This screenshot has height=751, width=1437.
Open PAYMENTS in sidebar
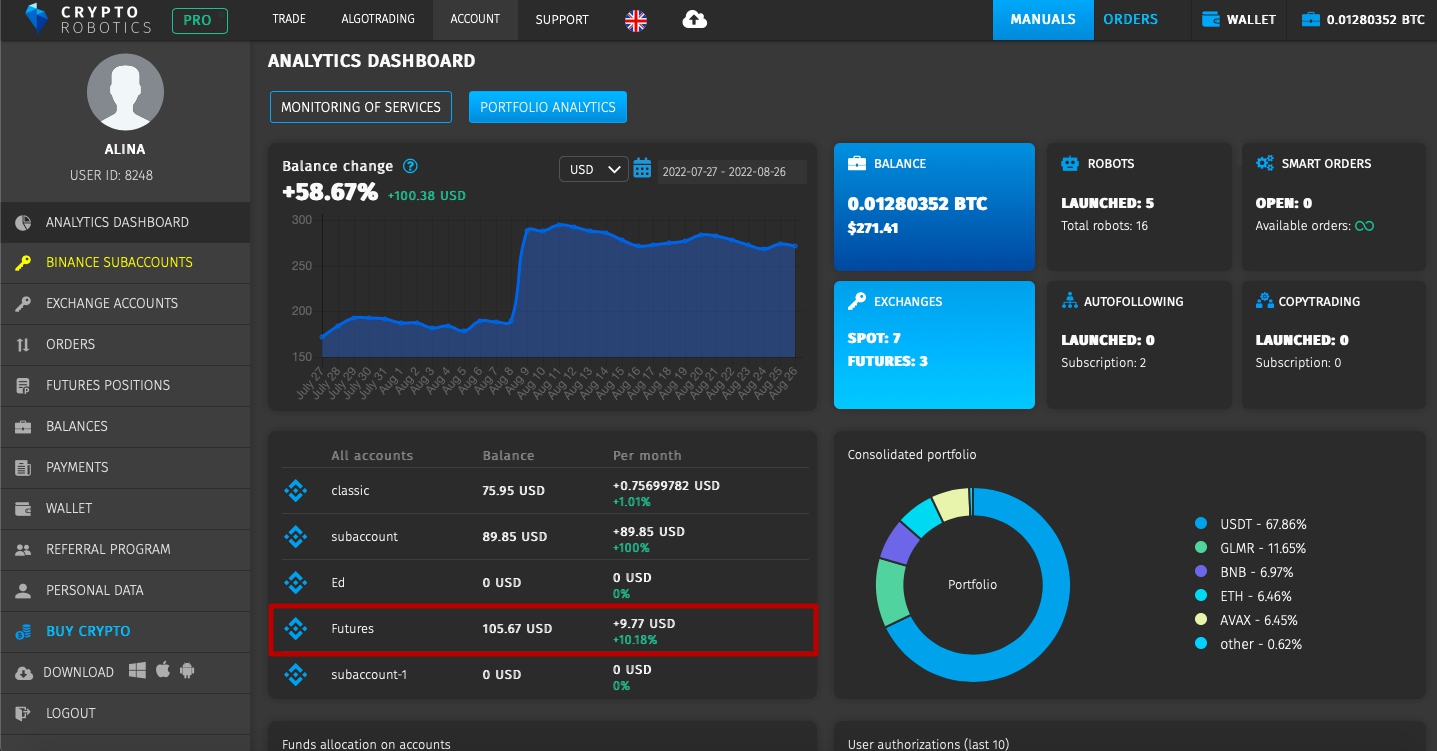[125, 467]
